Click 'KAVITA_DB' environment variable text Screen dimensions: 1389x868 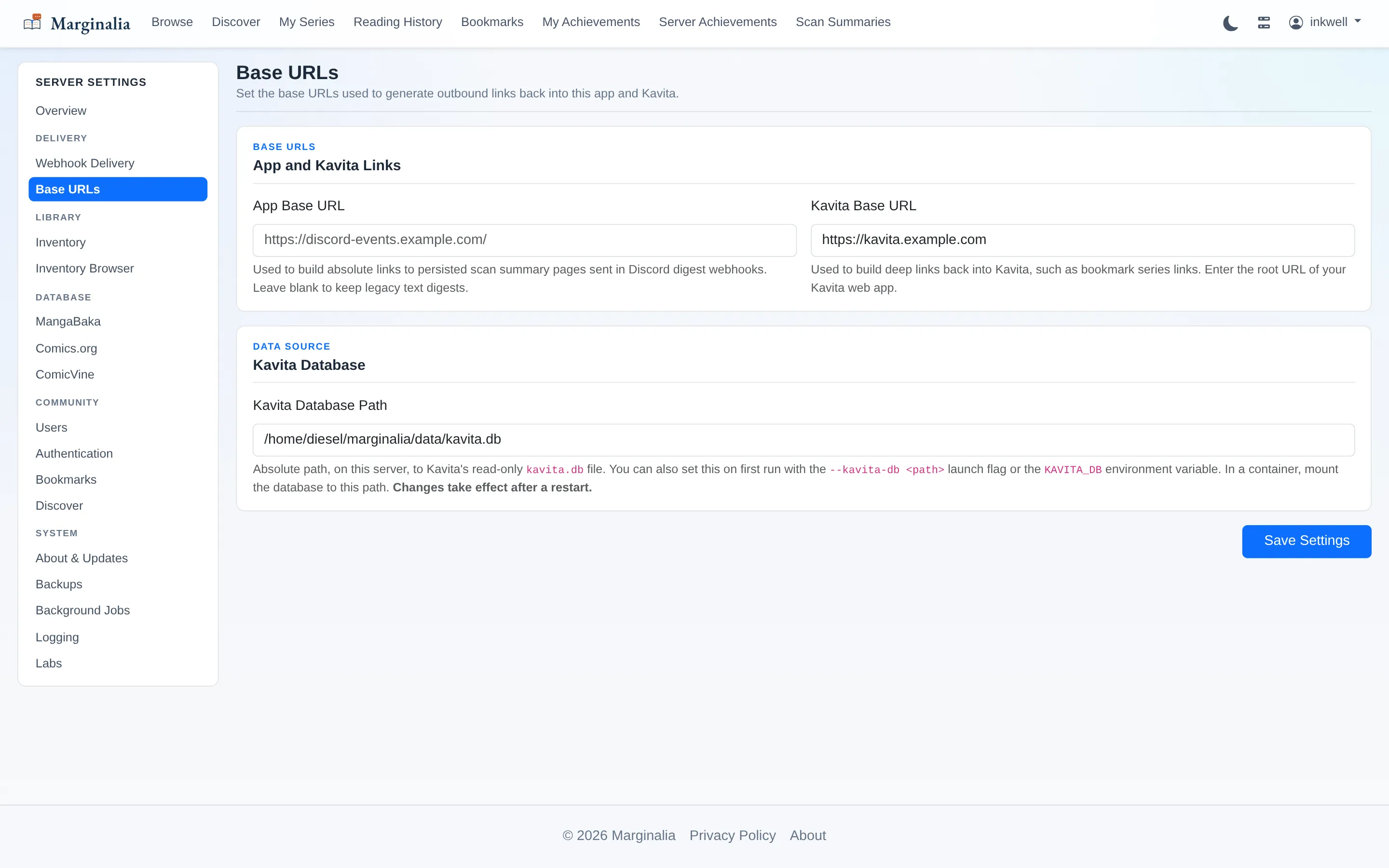pos(1073,470)
